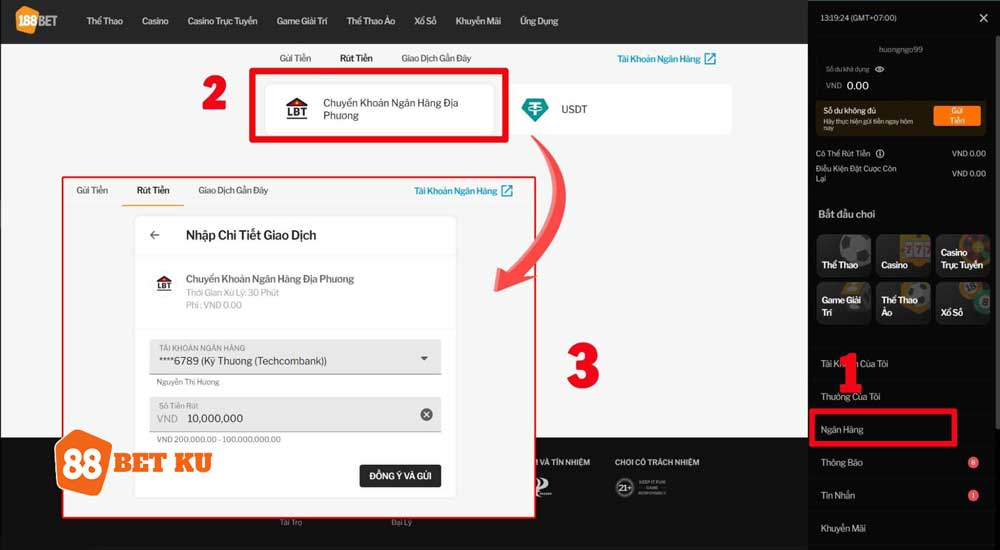
Task: Click the Đồng Ý Và Gửi button
Action: [x=400, y=476]
